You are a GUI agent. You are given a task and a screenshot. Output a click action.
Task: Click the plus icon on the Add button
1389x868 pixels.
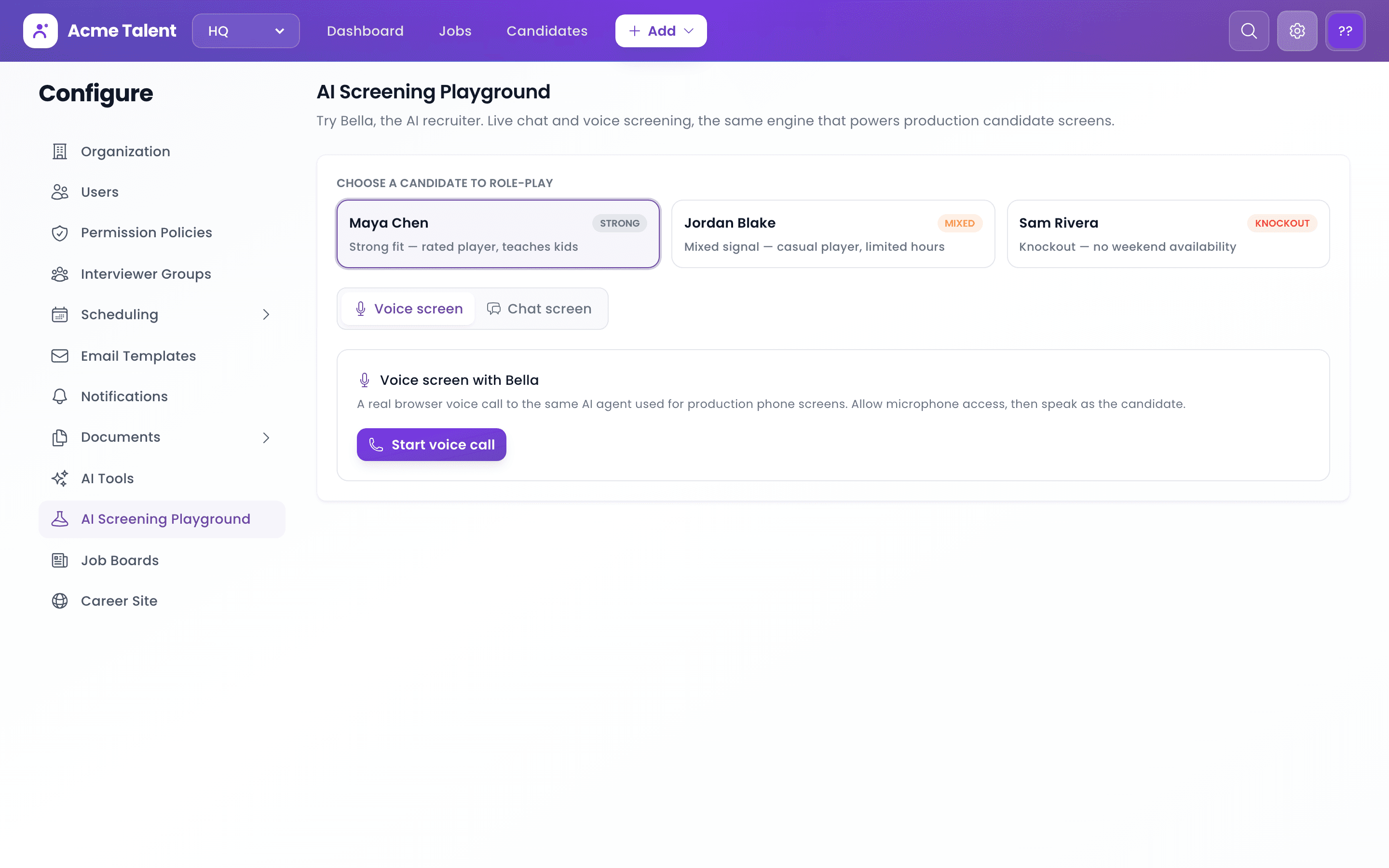(x=634, y=31)
